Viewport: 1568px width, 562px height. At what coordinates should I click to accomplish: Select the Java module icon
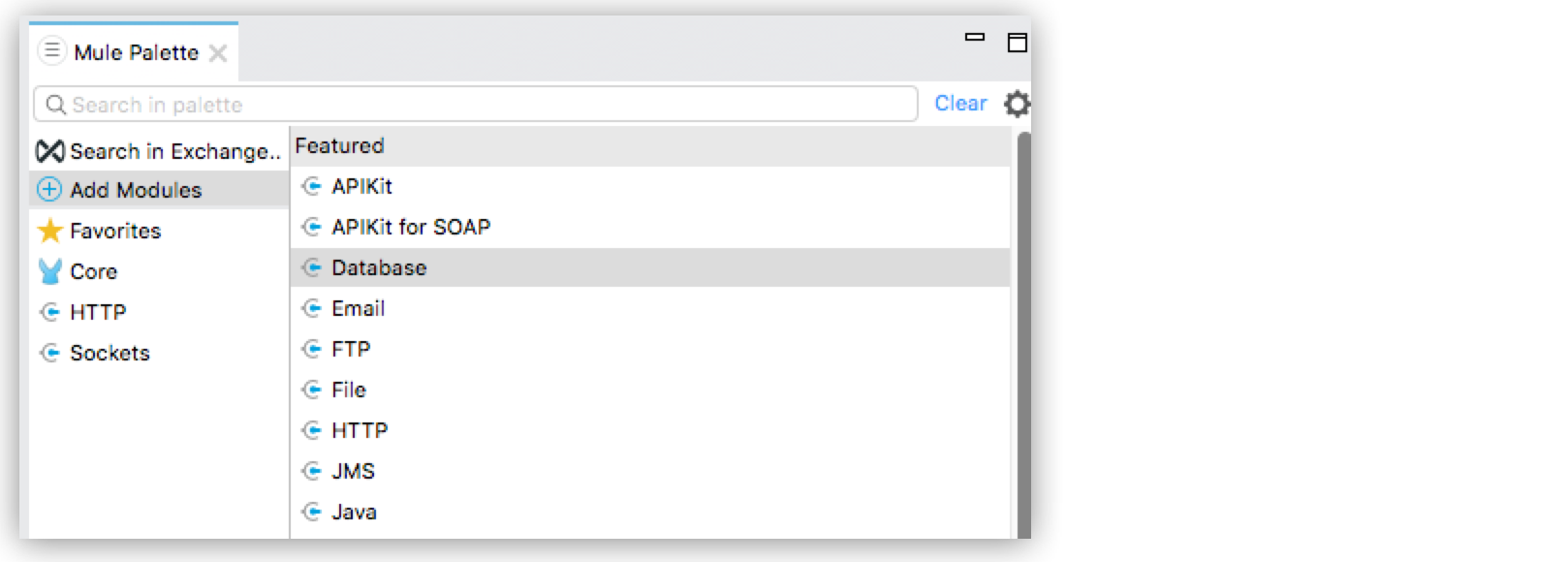pos(314,512)
